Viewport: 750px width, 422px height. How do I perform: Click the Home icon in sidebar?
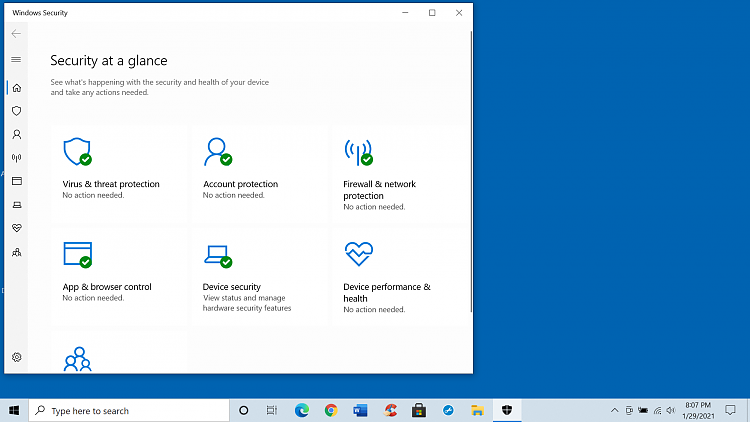[x=16, y=87]
